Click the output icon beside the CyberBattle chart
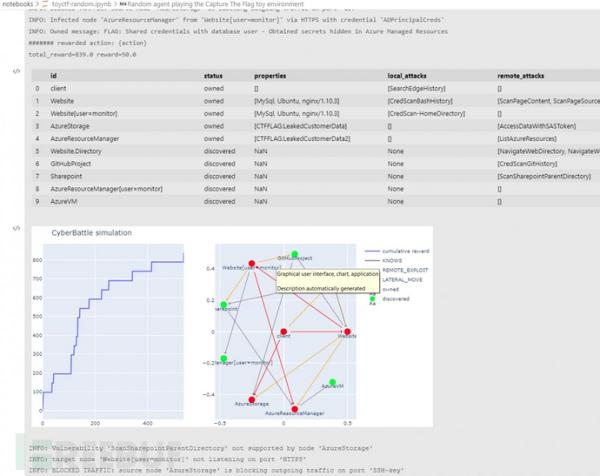600x476 pixels. [16, 229]
